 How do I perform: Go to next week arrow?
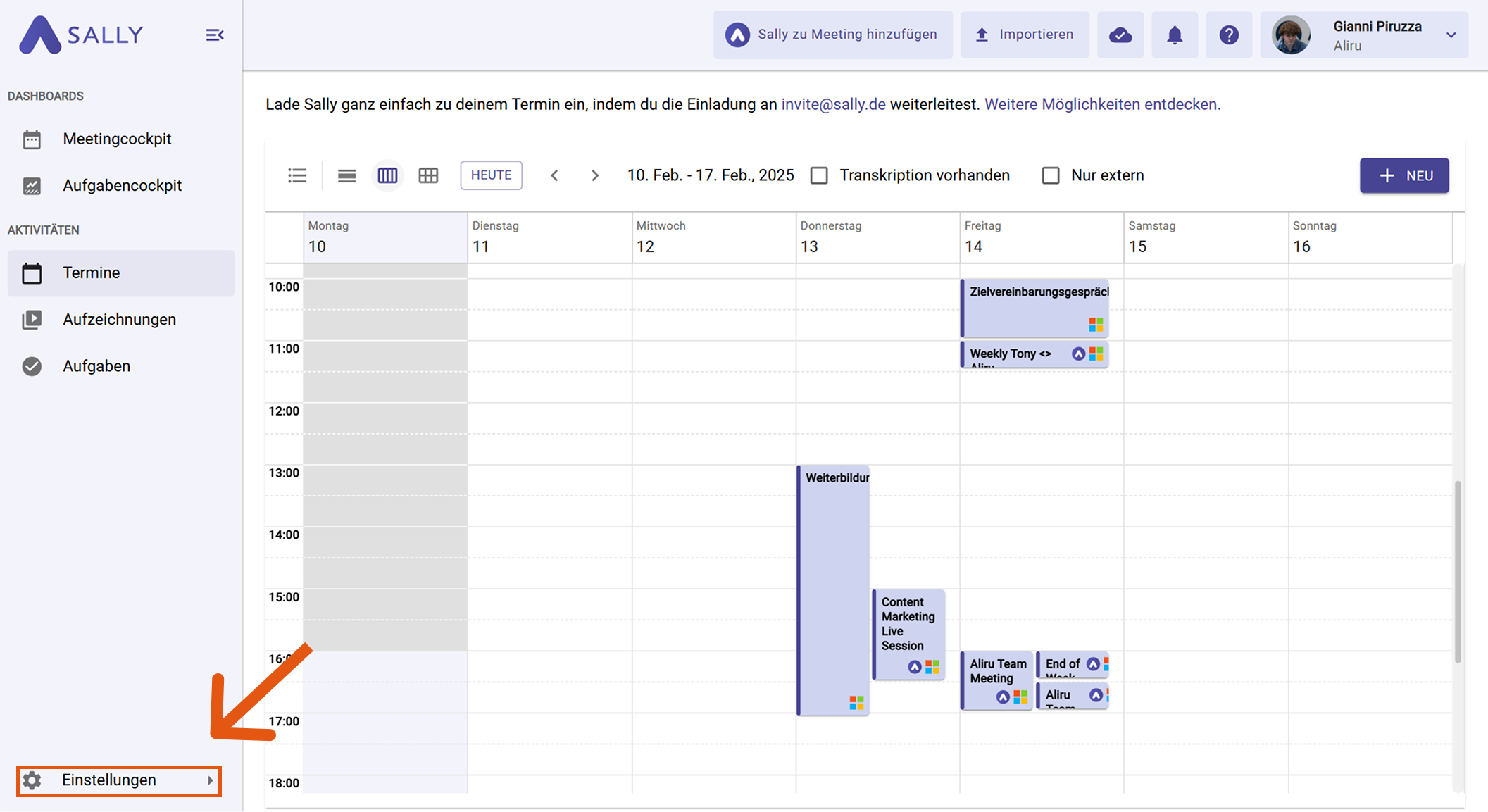tap(595, 175)
